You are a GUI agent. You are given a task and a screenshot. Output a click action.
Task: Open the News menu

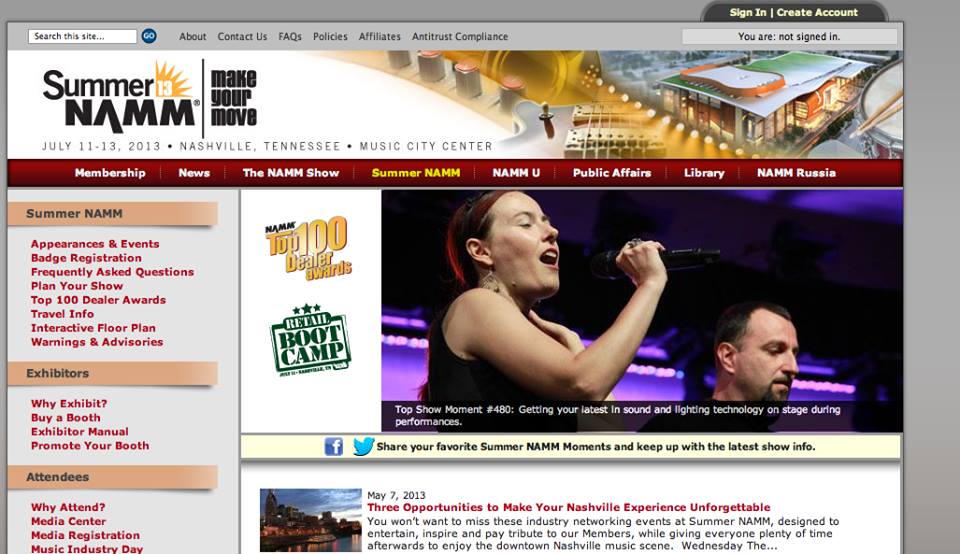pyautogui.click(x=194, y=173)
